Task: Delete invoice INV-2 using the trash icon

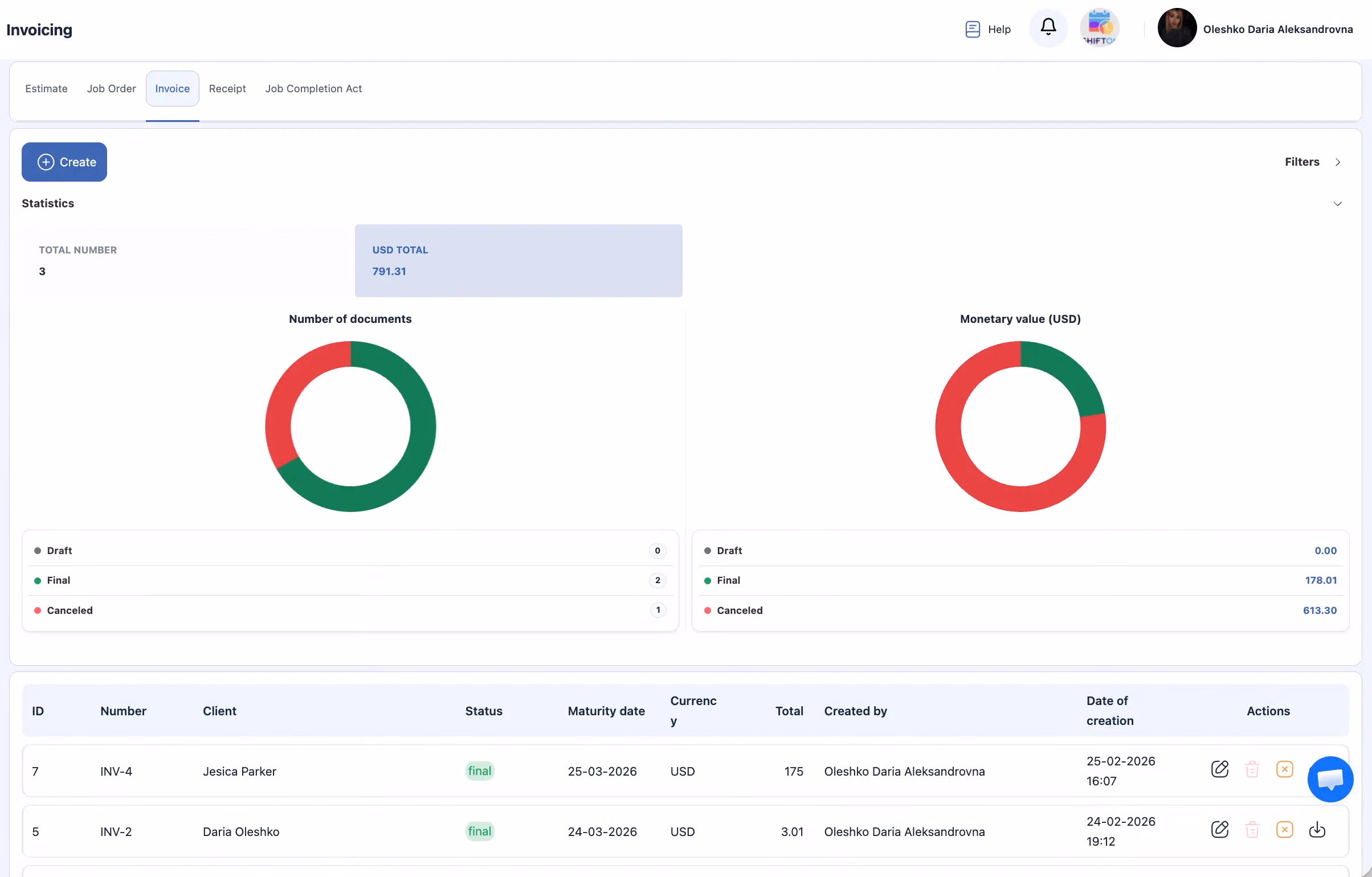Action: [1252, 830]
